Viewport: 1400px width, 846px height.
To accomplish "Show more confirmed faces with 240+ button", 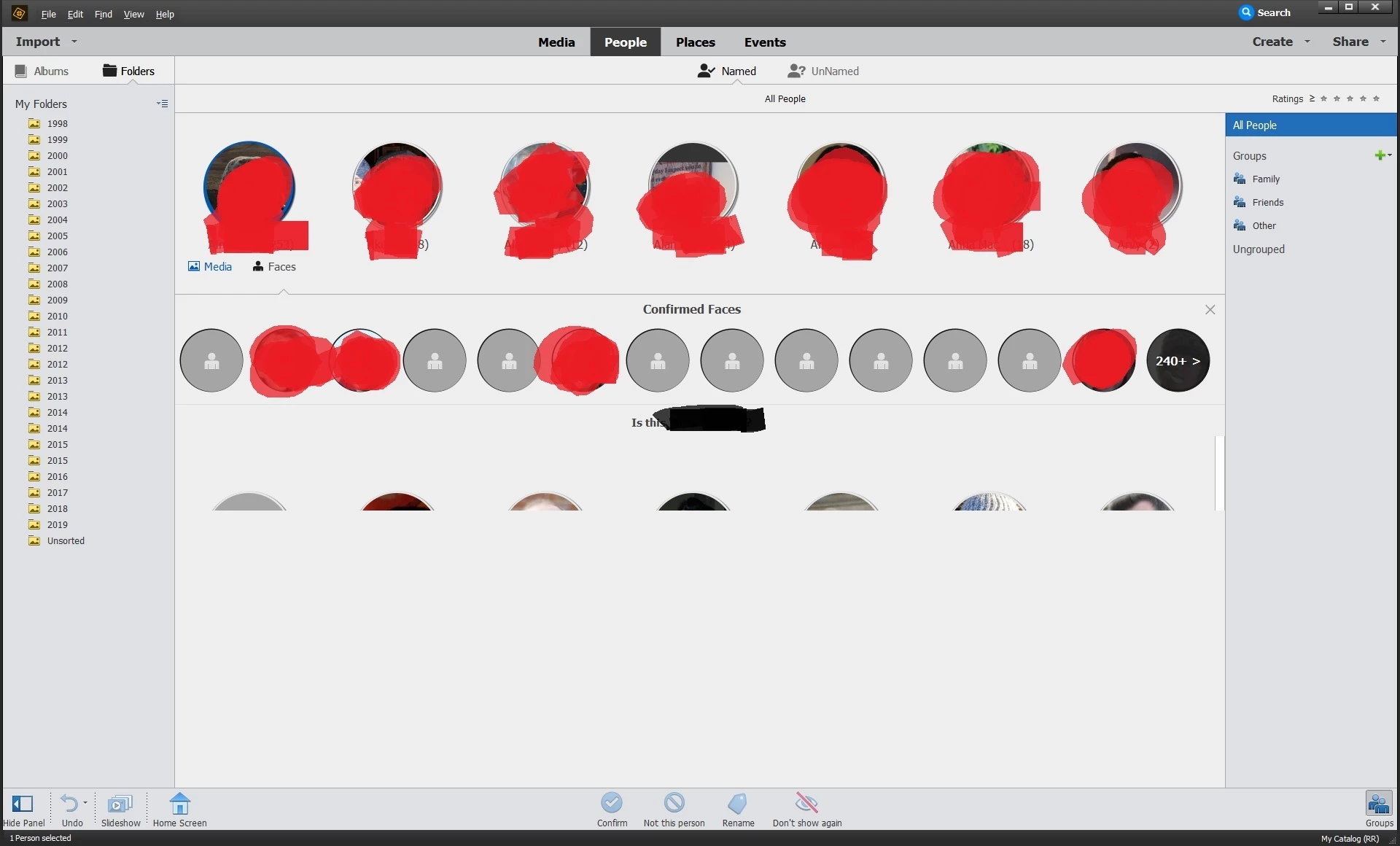I will [x=1178, y=361].
